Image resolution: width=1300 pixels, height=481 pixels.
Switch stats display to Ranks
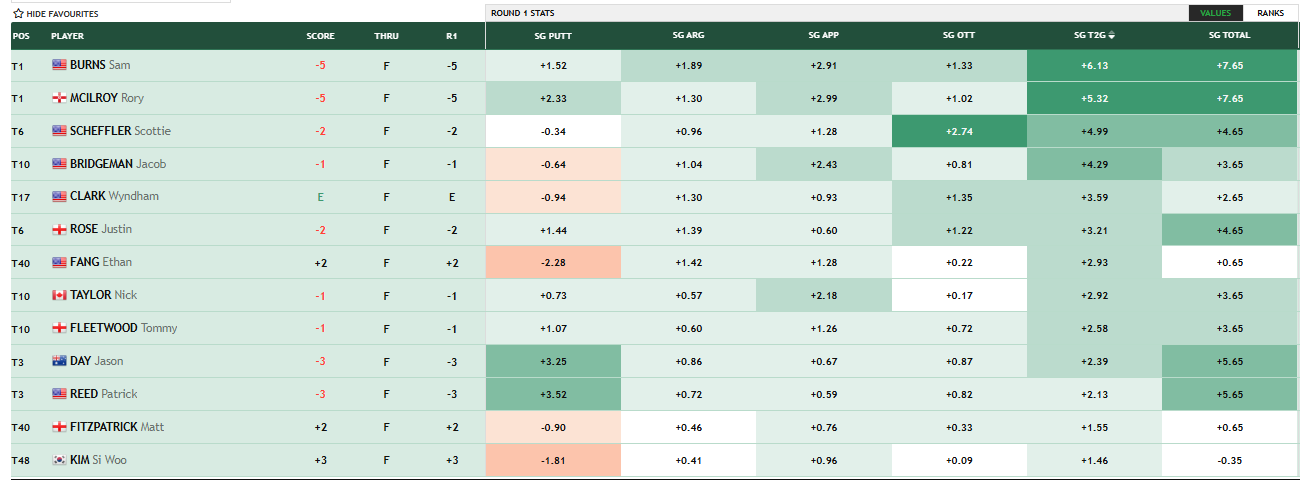1270,13
